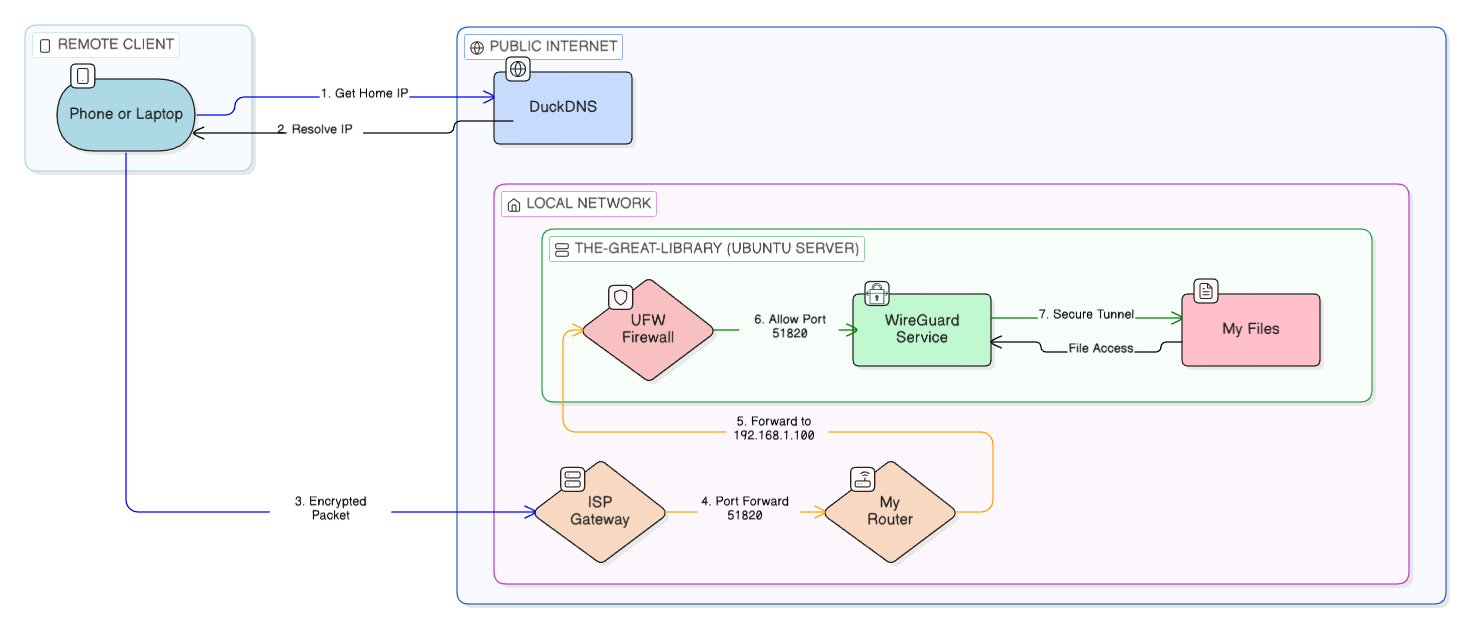Toggle the My Router diamond node
The width and height of the screenshot is (1464, 622).
(888, 512)
